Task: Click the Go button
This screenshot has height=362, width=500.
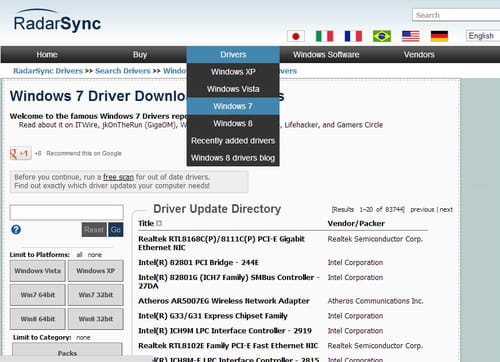Action: pos(115,230)
